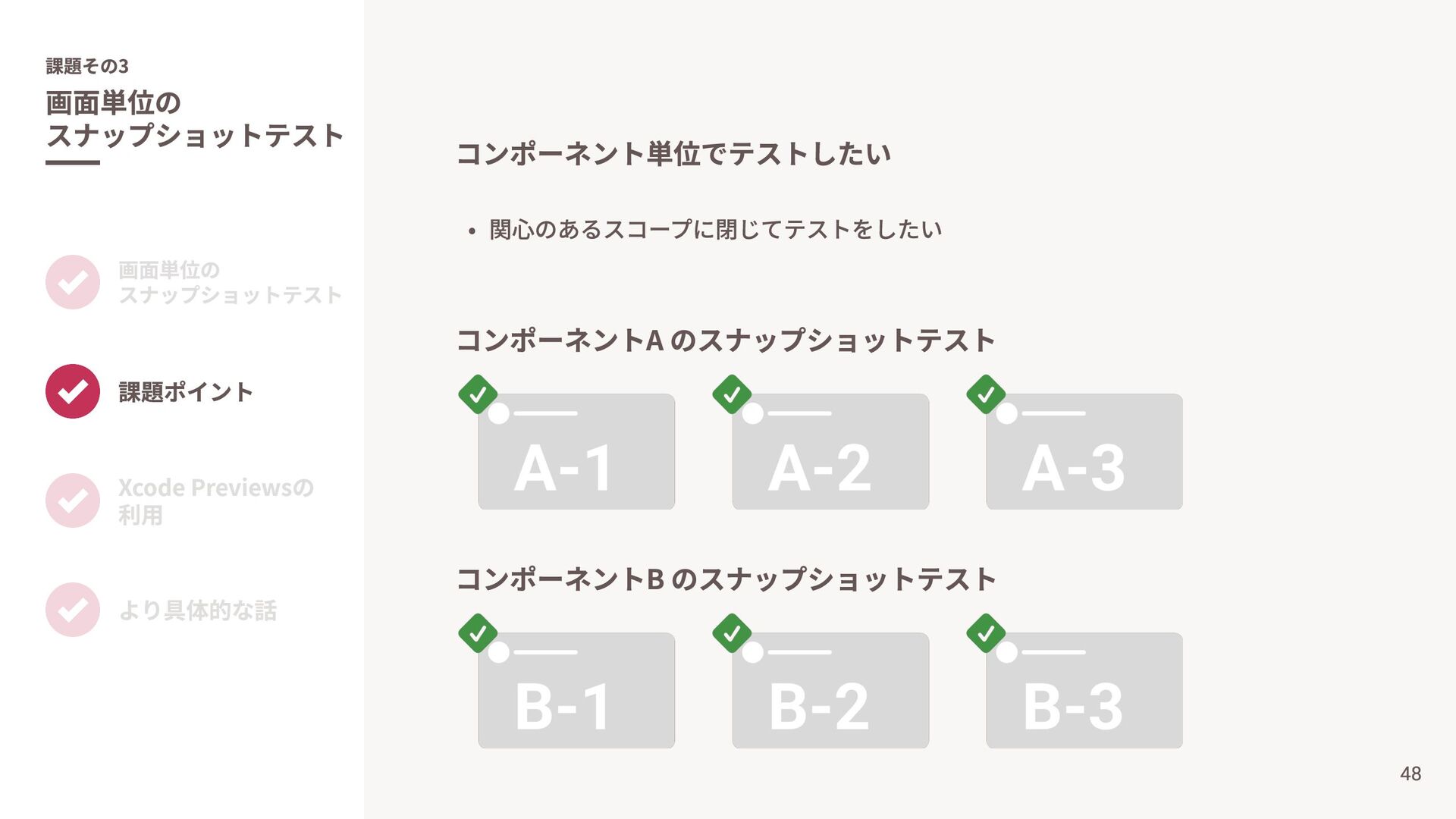
Task: Click the white circle on card B-1
Action: tap(499, 652)
